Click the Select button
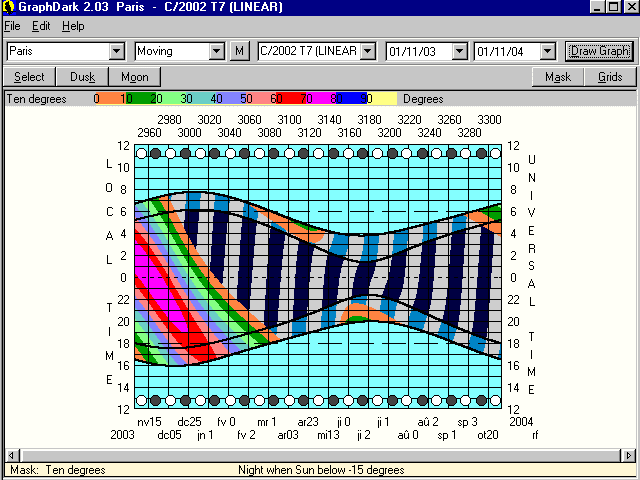 click(x=29, y=77)
